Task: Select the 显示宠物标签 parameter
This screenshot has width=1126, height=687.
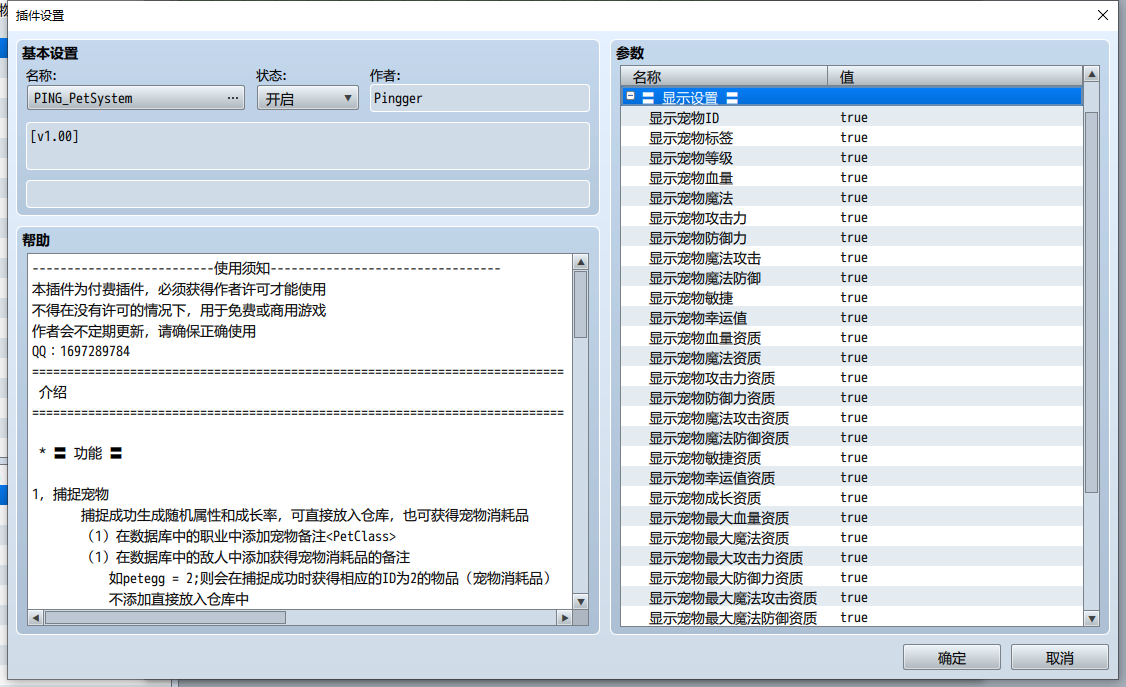Action: (852, 138)
